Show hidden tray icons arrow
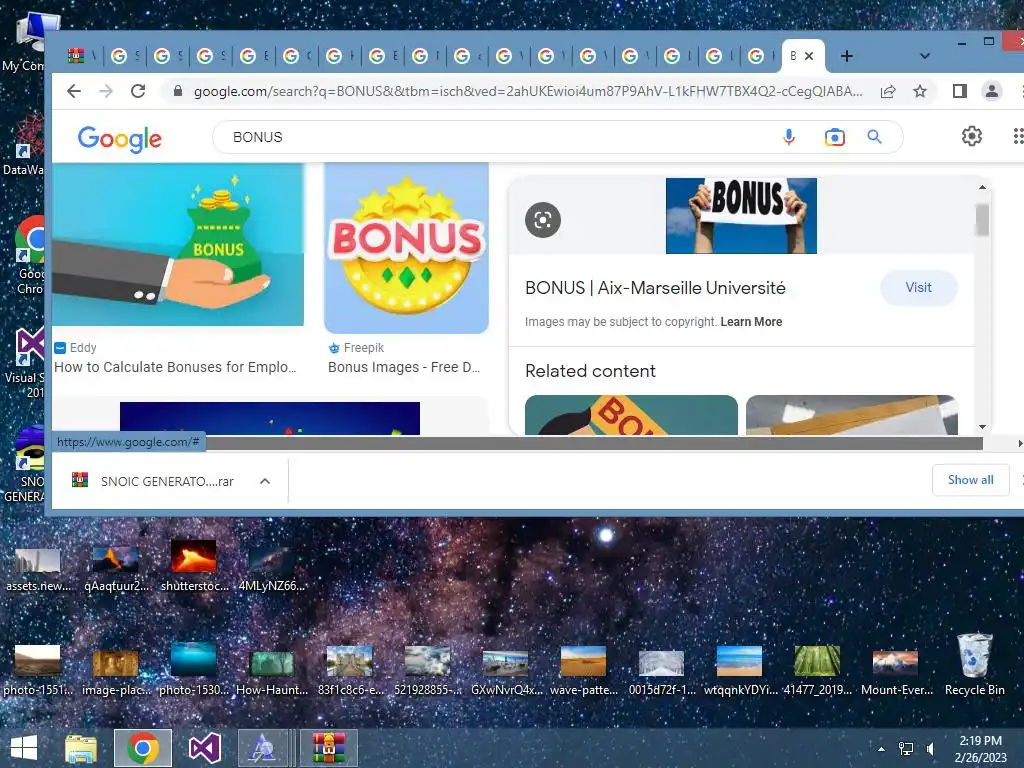This screenshot has height=768, width=1024. (881, 749)
